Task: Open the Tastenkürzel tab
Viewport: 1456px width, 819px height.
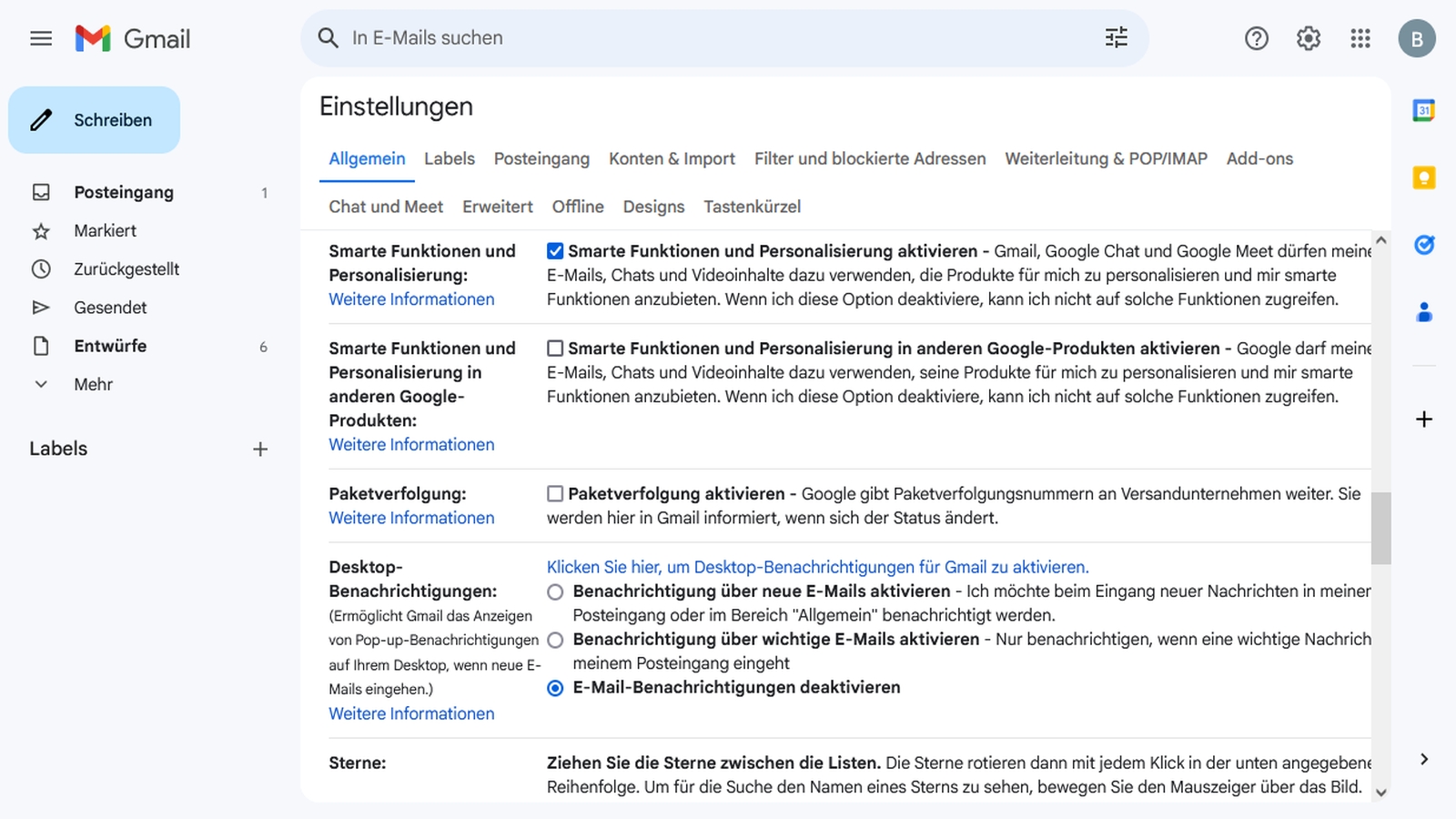Action: click(752, 207)
